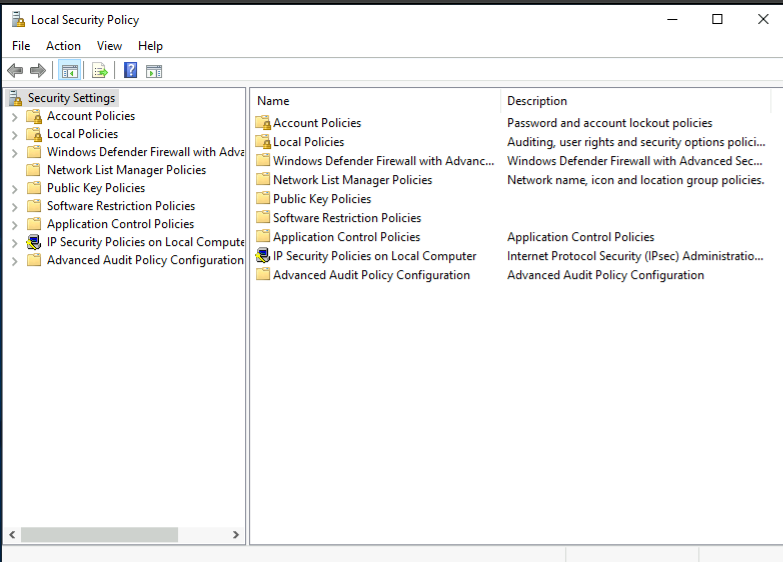Click Local Security Policy title bar icon
The image size is (783, 562).
click(18, 19)
